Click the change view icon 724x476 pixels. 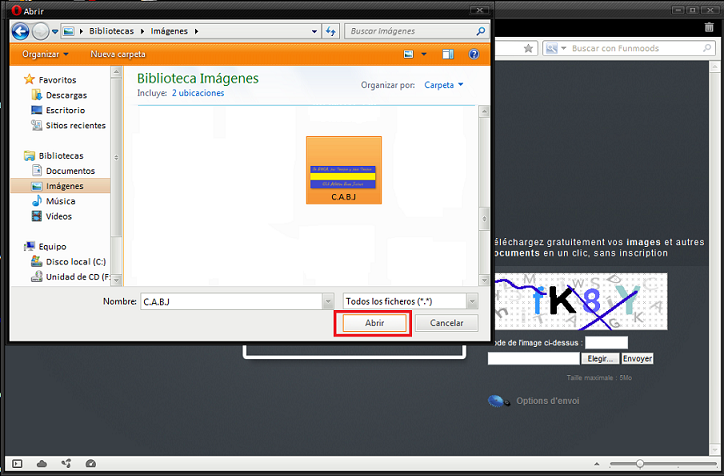(409, 54)
